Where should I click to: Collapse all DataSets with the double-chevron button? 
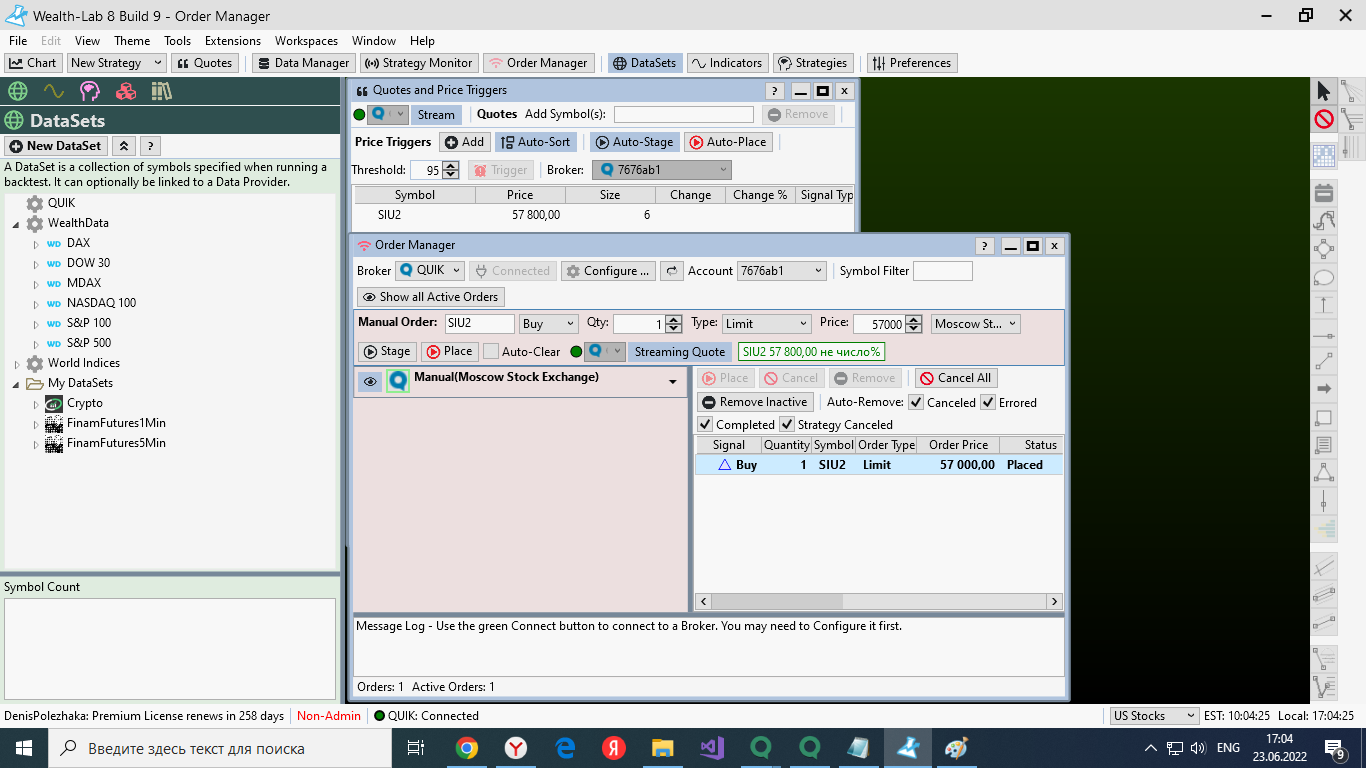123,146
